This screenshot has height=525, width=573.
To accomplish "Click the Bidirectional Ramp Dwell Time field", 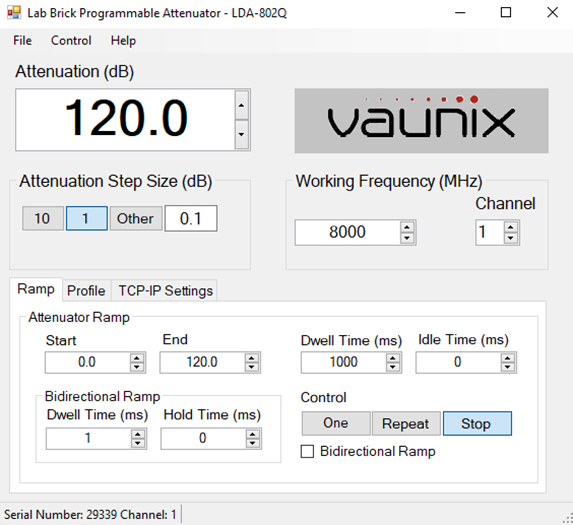I will [88, 438].
